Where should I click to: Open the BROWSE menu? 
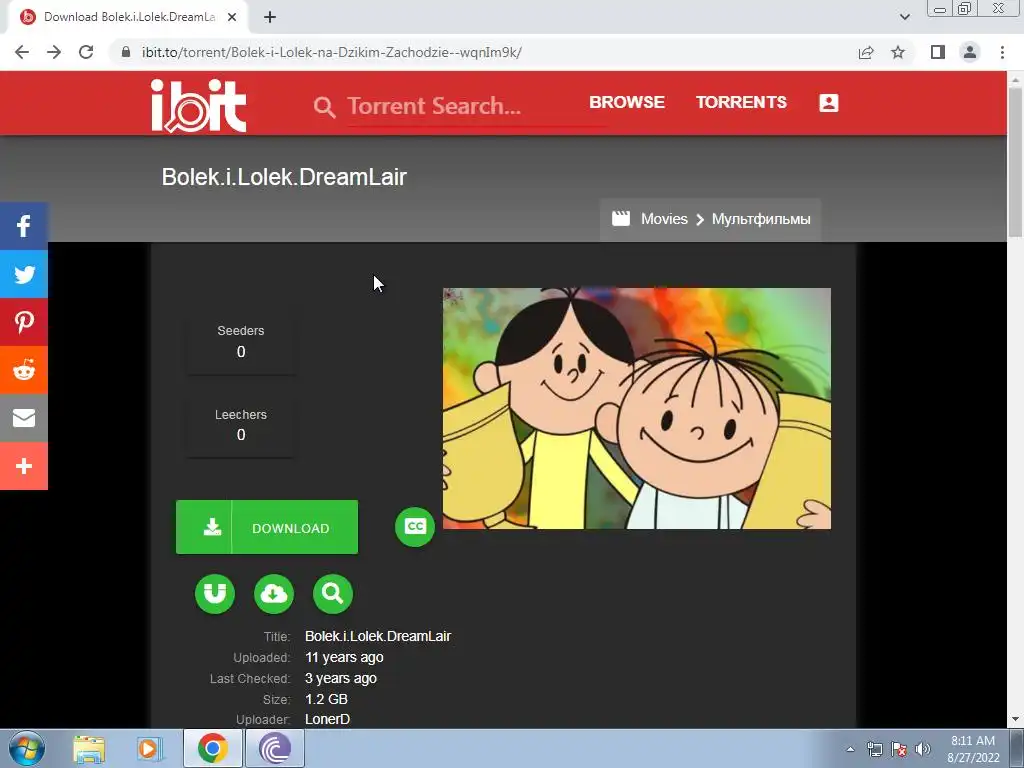click(x=626, y=103)
